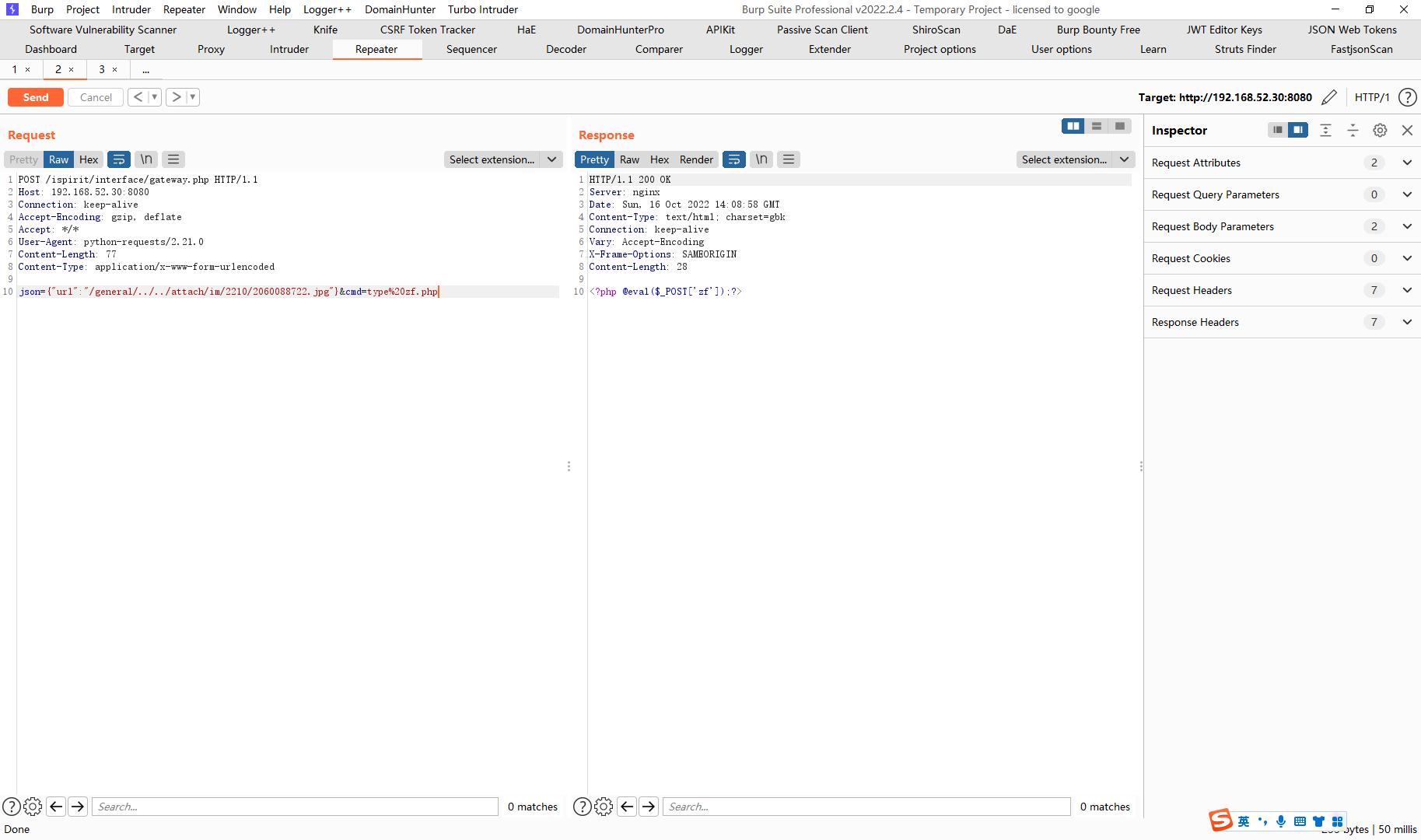
Task: Click the soft keyboard icon in IME bar
Action: [x=1300, y=821]
